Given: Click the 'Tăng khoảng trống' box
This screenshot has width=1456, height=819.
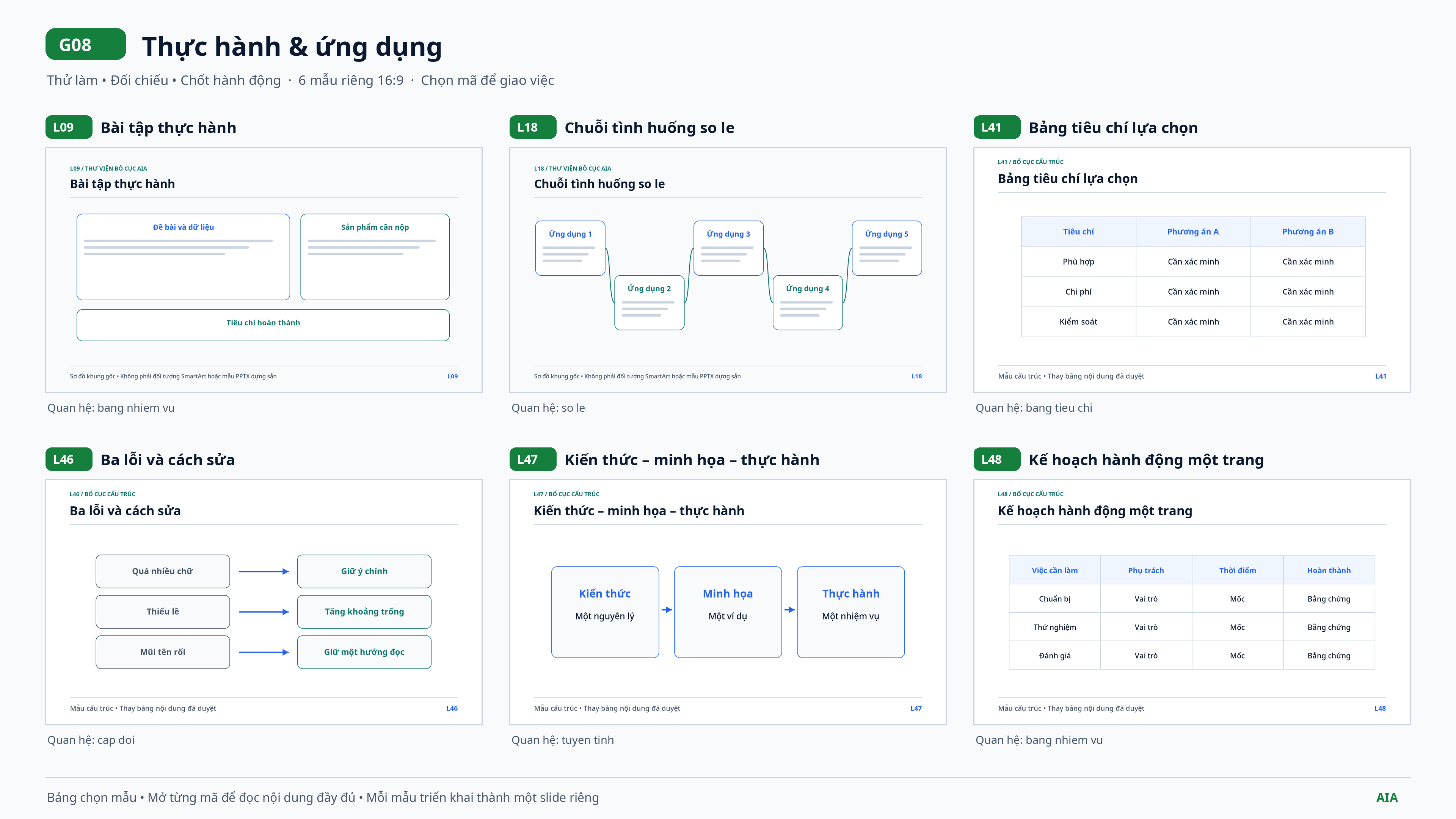Looking at the screenshot, I should (x=364, y=612).
